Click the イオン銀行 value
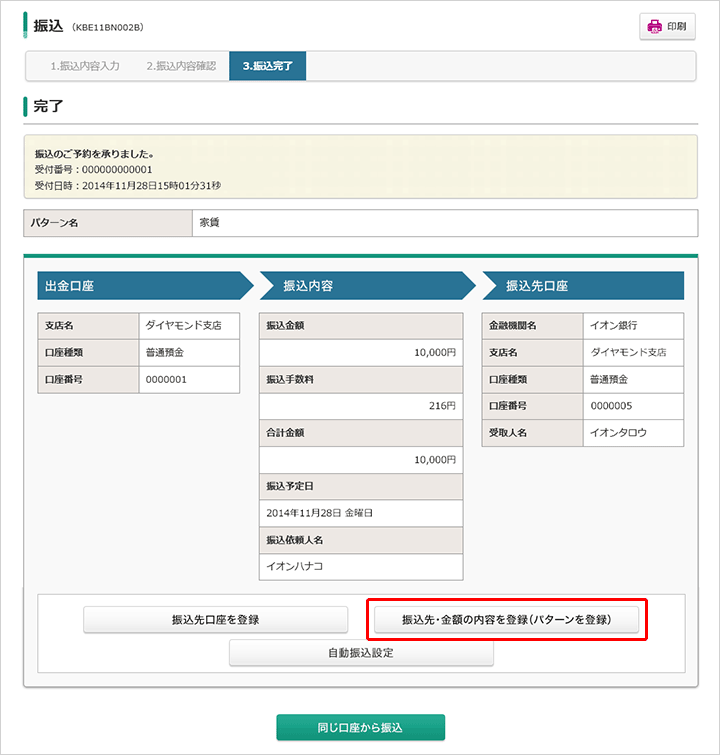The height and width of the screenshot is (755, 720). [614, 325]
